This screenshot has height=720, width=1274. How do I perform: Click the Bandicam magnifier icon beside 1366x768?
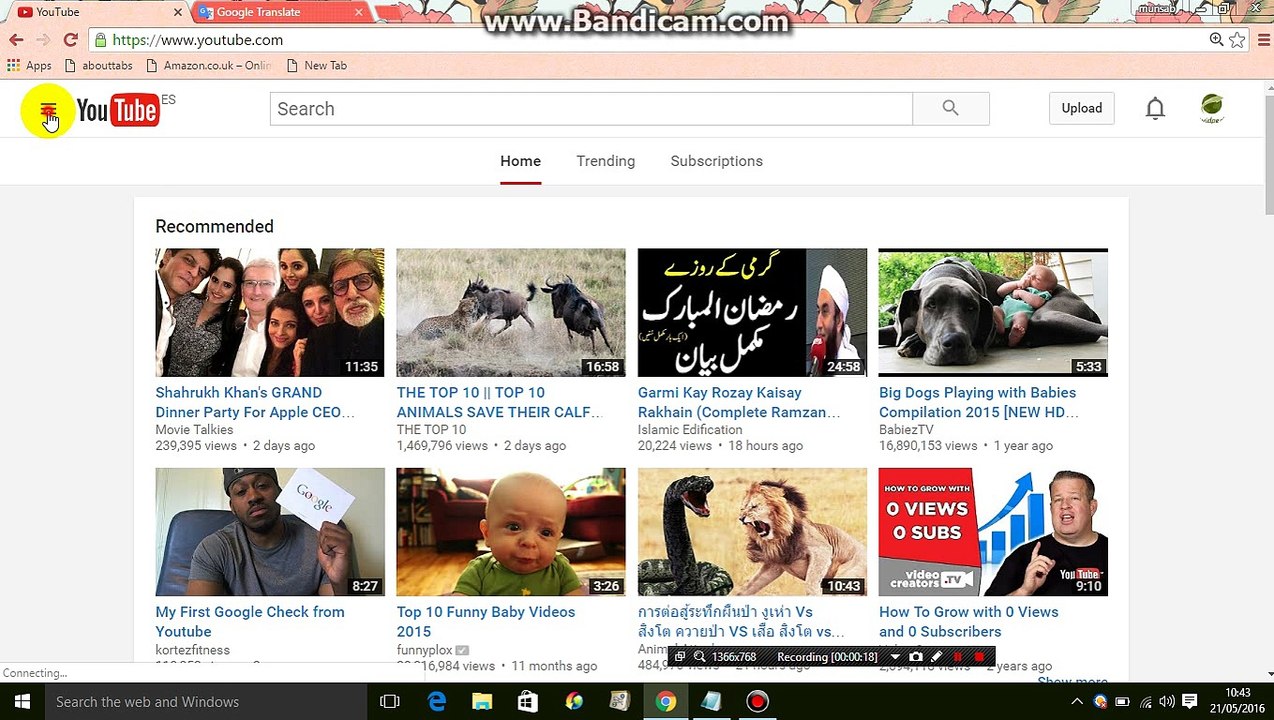point(700,657)
